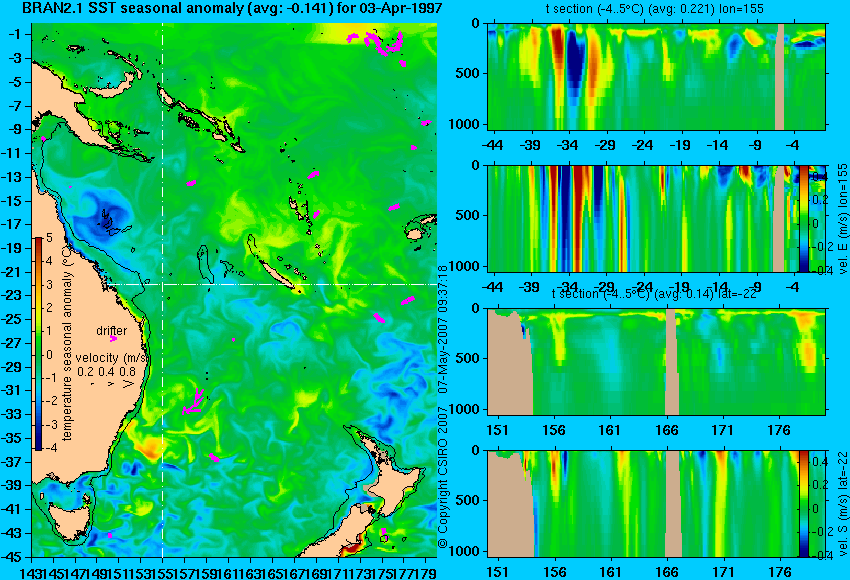Click the warm red anomaly off southeast Australia
The height and width of the screenshot is (580, 850).
pos(148,448)
